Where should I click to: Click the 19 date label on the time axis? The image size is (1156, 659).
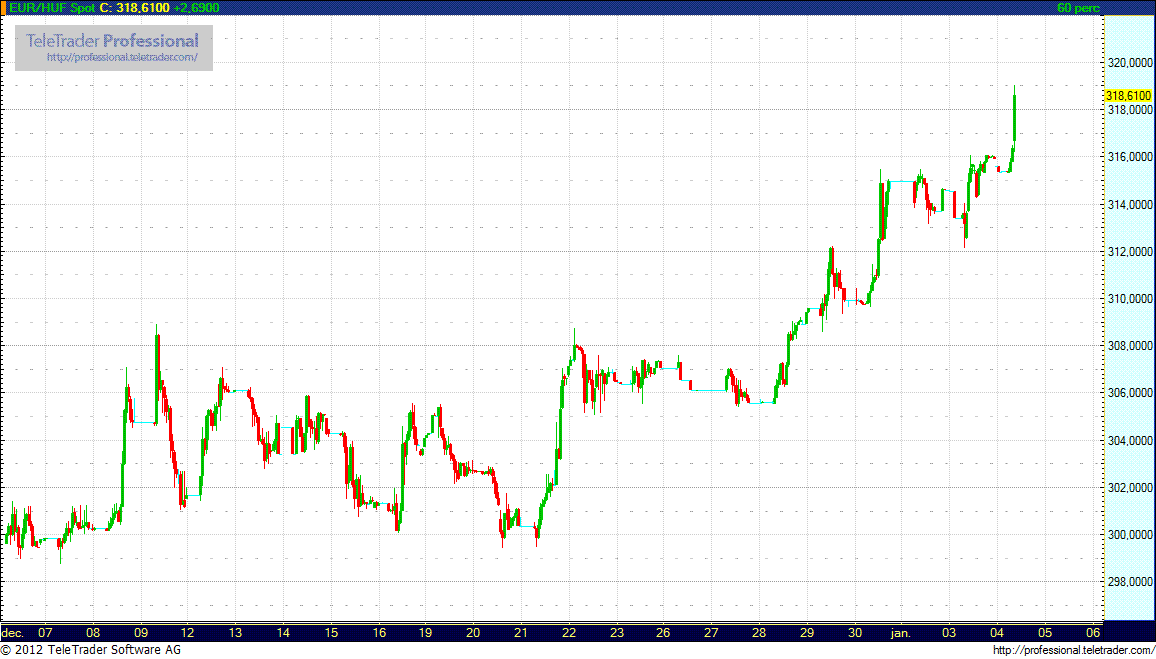(426, 632)
